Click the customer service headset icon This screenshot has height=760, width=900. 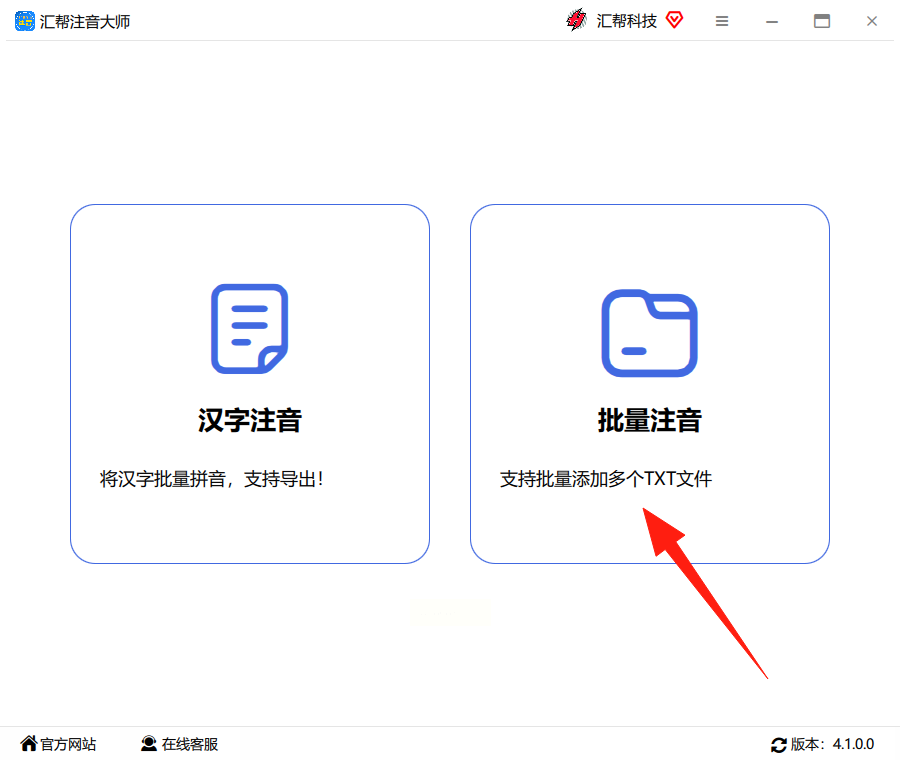(x=149, y=743)
